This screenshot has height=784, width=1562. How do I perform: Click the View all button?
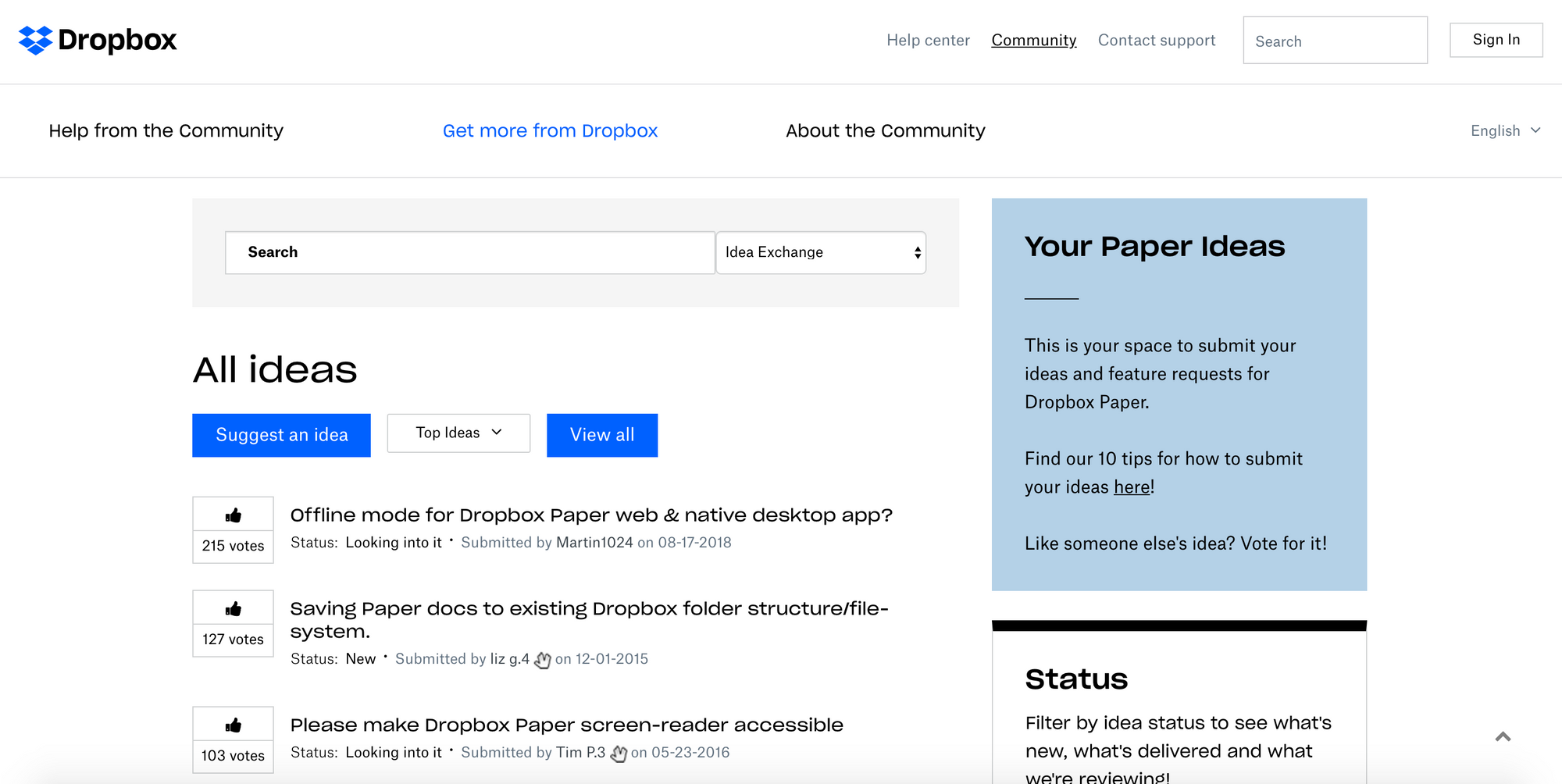coord(602,435)
